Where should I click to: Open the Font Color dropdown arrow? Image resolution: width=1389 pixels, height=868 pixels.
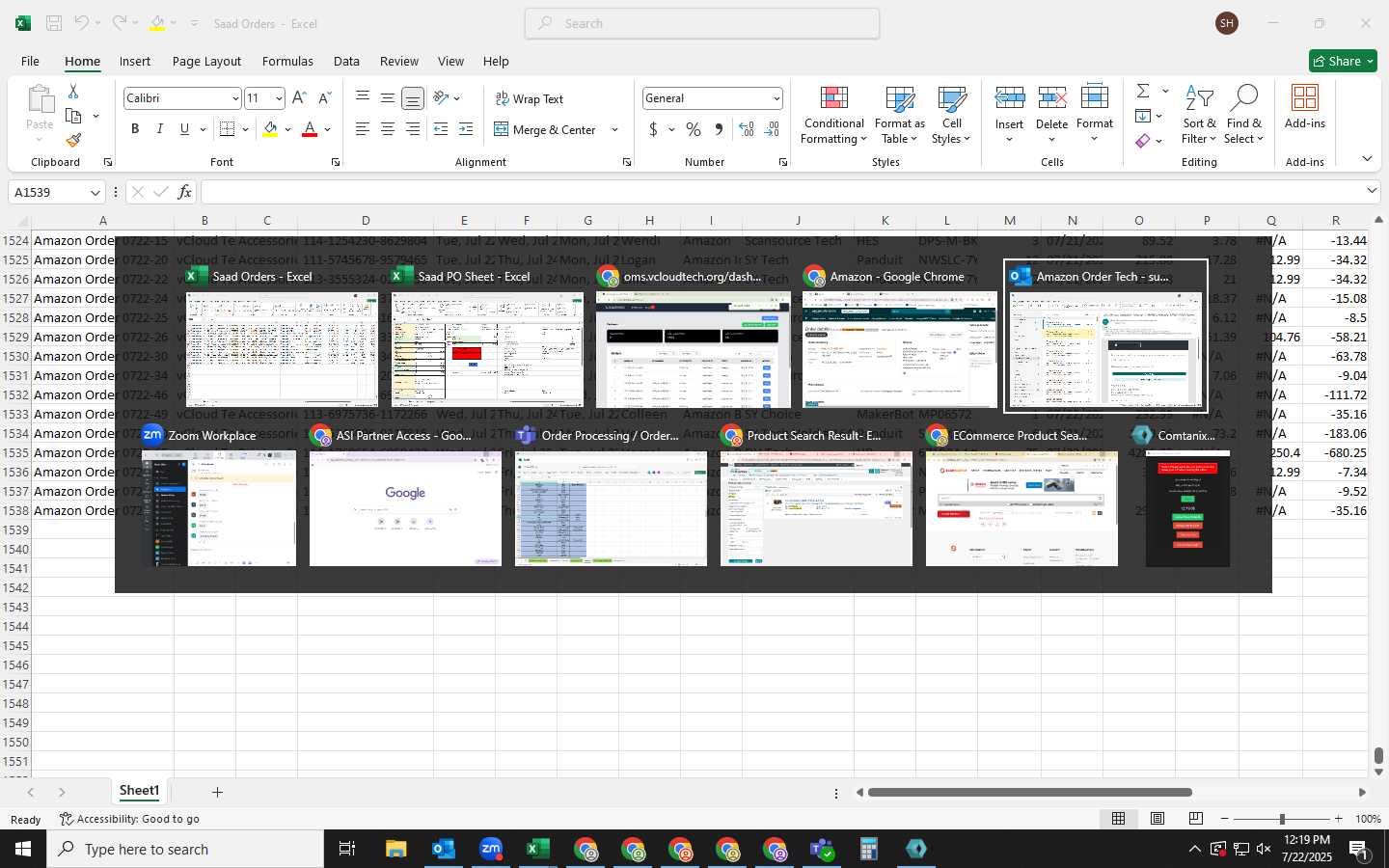pyautogui.click(x=328, y=129)
